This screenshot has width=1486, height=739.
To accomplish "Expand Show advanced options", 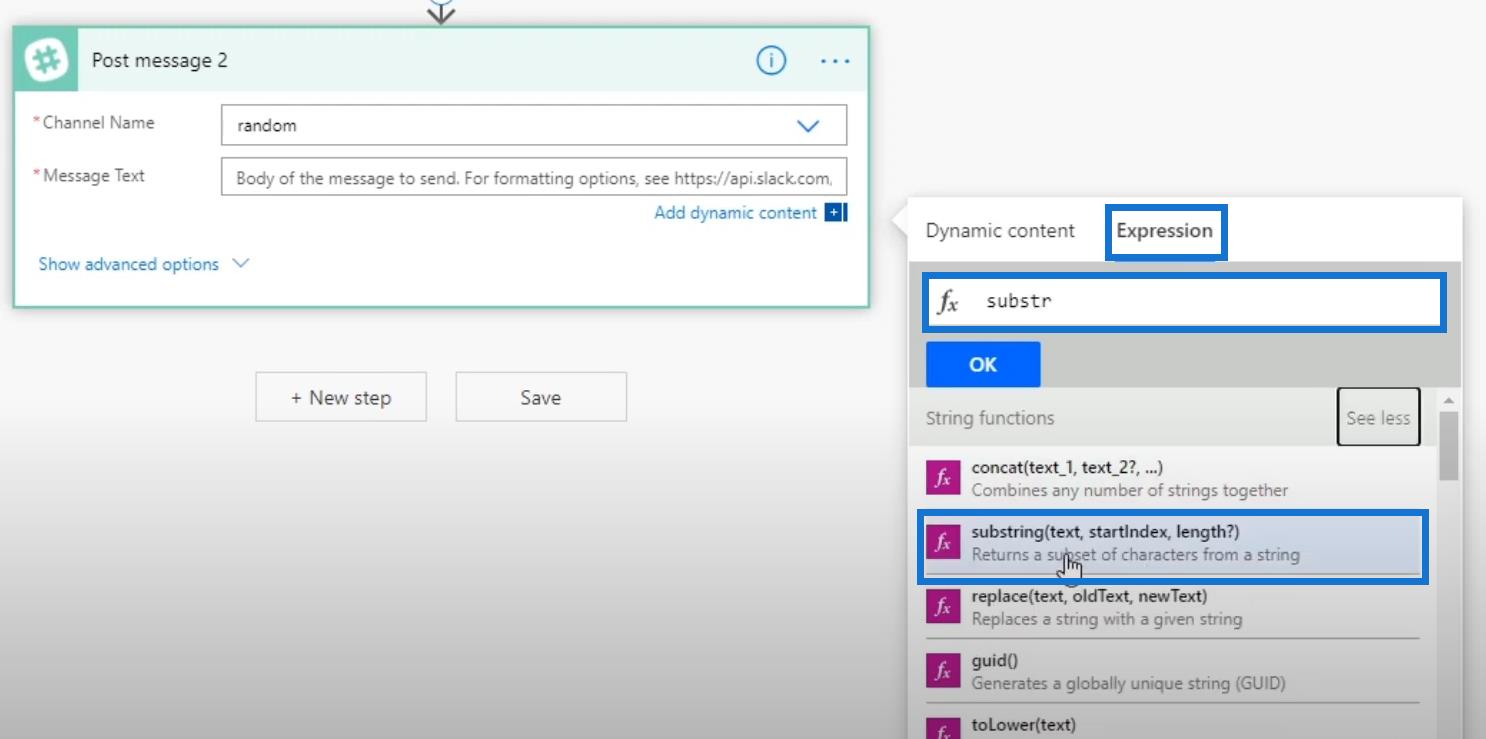I will pos(143,264).
